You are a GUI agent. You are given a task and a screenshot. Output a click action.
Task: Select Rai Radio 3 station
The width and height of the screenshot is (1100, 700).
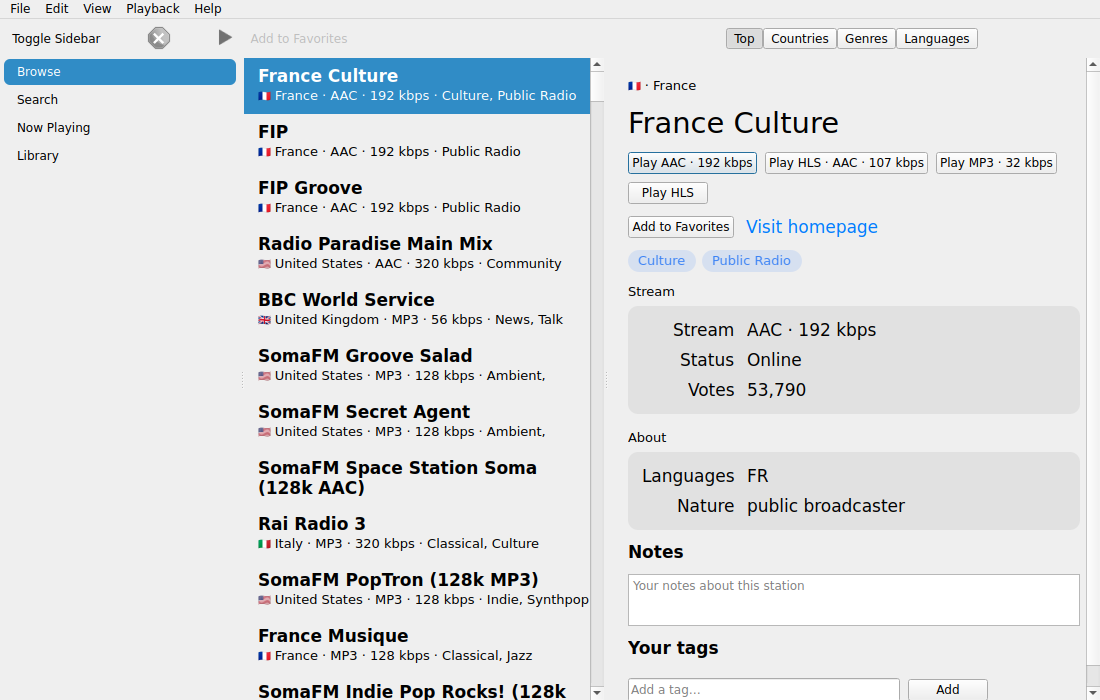click(417, 534)
